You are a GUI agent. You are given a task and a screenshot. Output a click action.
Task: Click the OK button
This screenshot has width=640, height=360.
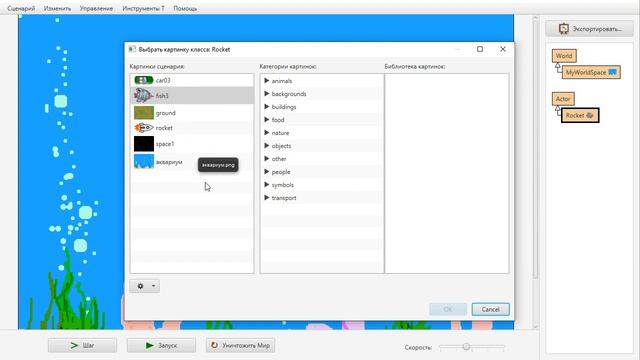(448, 309)
